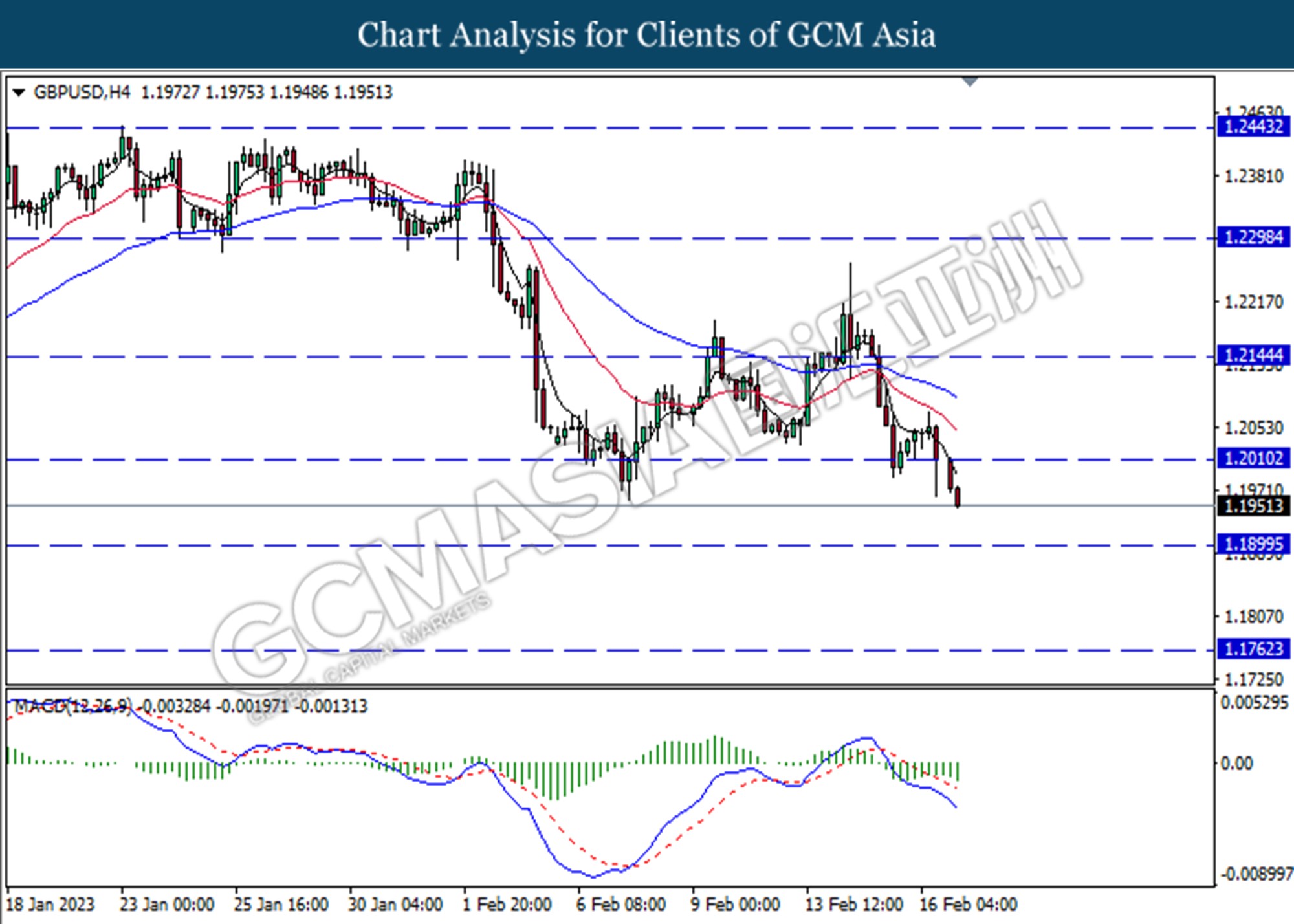
Task: Click the chart shift triangle marker at top
Action: click(x=970, y=82)
